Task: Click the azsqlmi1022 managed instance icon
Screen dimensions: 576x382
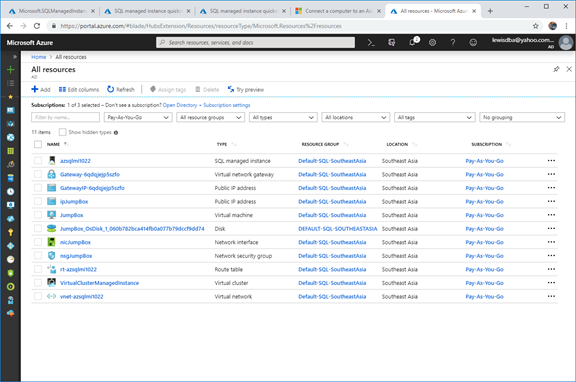Action: [52, 161]
